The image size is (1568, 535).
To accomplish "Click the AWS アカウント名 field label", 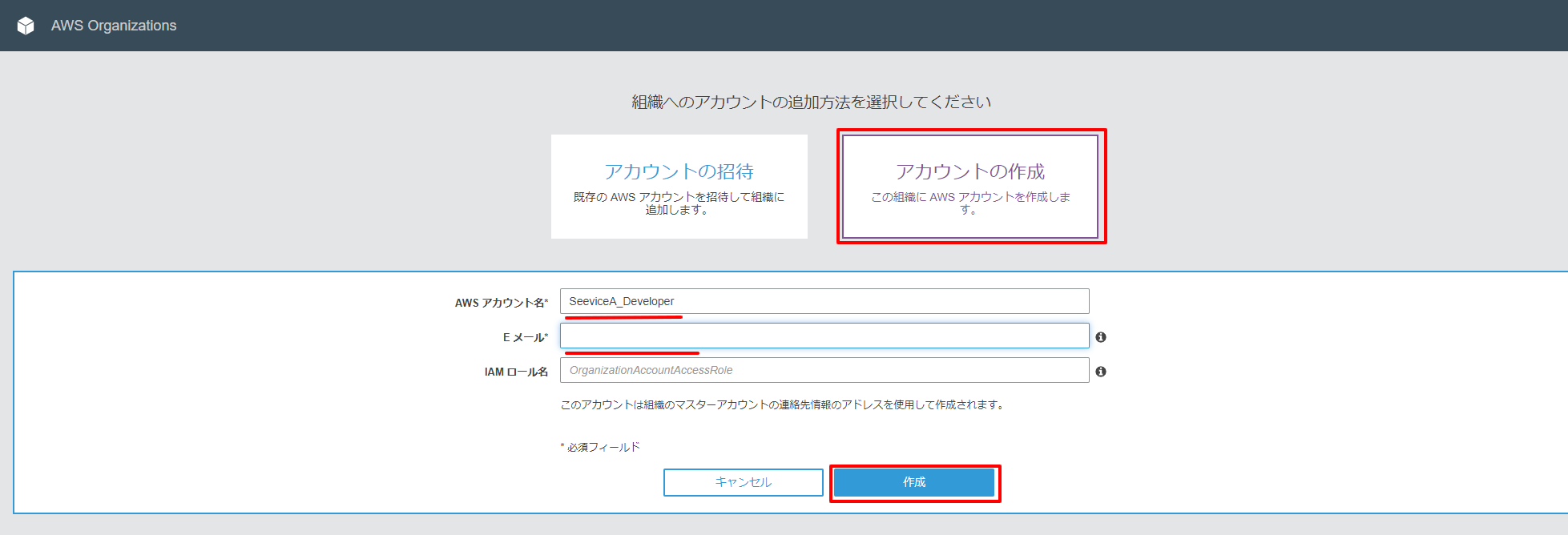I will coord(501,303).
